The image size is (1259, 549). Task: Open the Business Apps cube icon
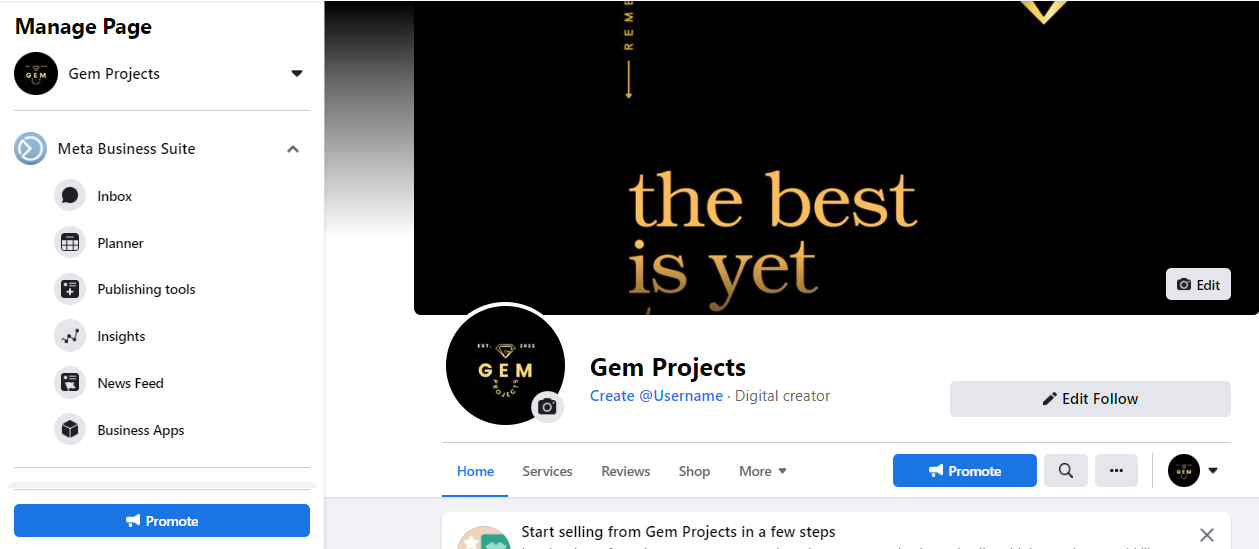point(70,430)
